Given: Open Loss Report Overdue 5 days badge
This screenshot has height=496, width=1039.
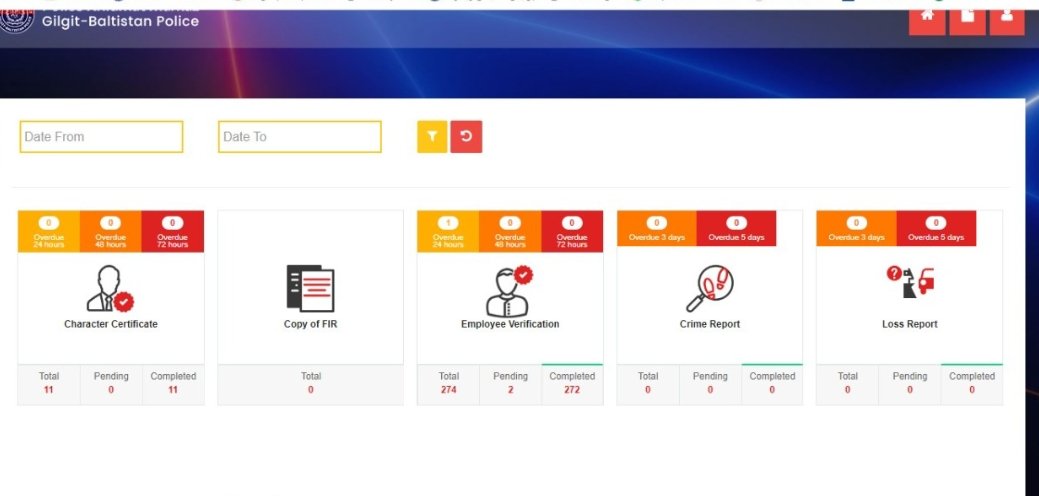Looking at the screenshot, I should coord(936,228).
